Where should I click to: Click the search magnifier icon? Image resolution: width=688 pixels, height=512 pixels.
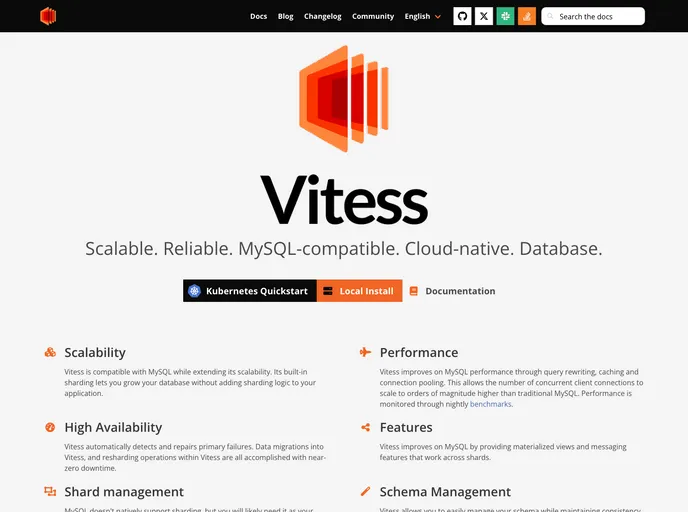point(550,16)
